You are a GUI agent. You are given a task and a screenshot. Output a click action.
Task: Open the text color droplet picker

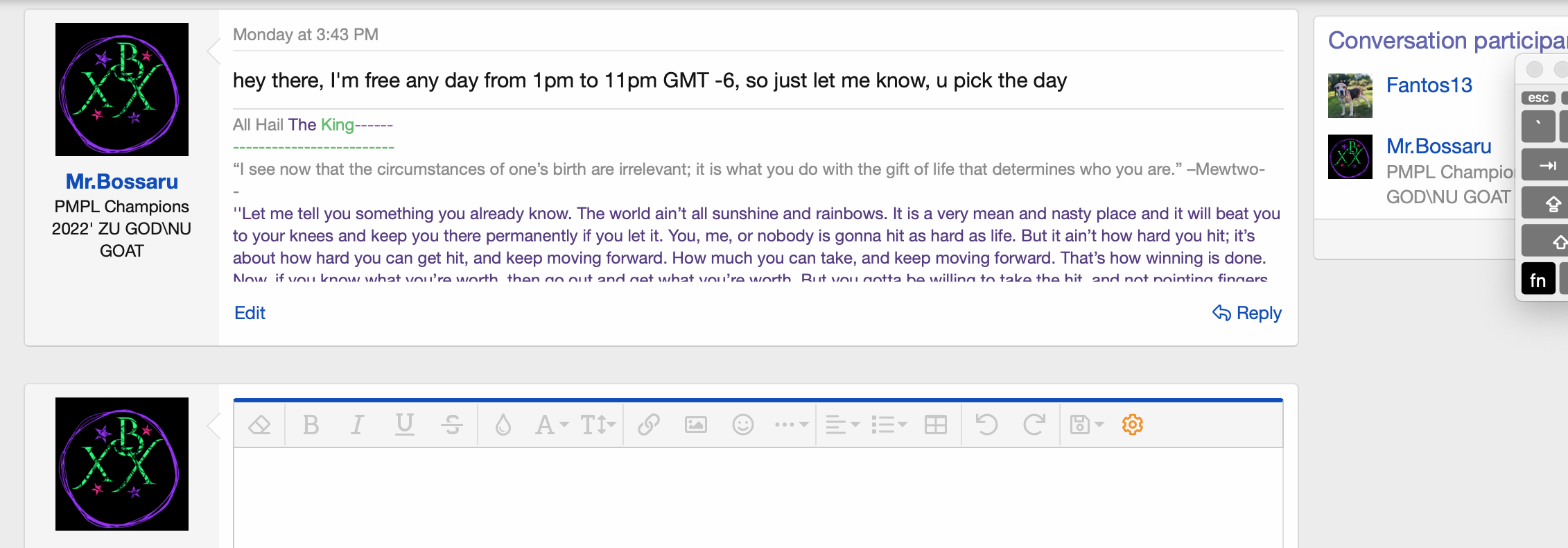click(x=503, y=425)
